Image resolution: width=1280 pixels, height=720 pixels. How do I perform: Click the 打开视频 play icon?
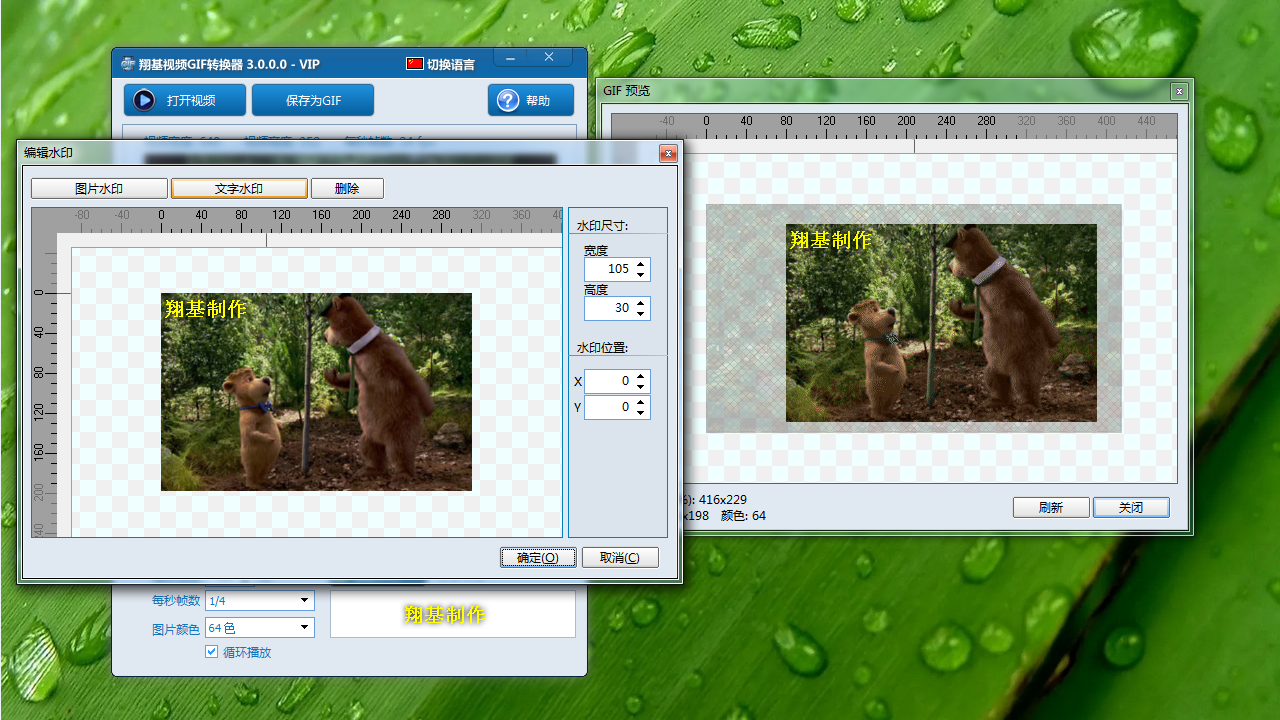pyautogui.click(x=144, y=100)
